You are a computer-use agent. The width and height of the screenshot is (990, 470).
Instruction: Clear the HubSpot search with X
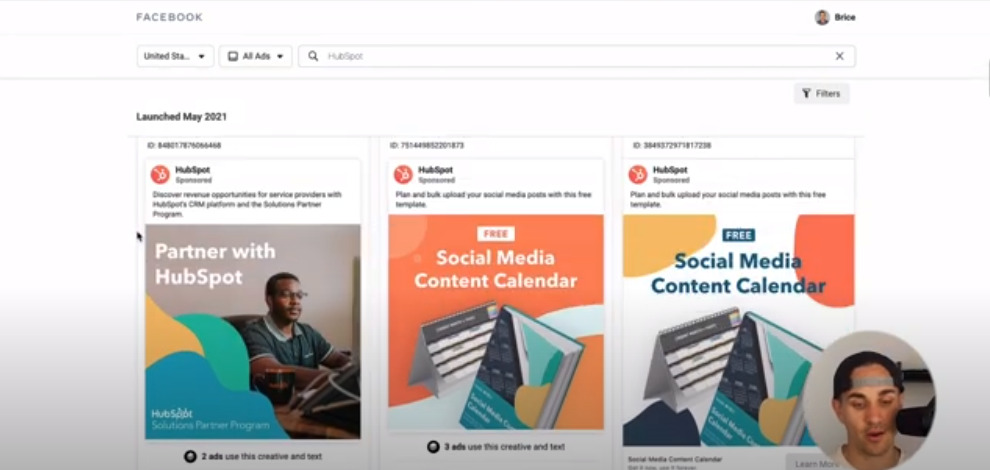click(x=839, y=56)
